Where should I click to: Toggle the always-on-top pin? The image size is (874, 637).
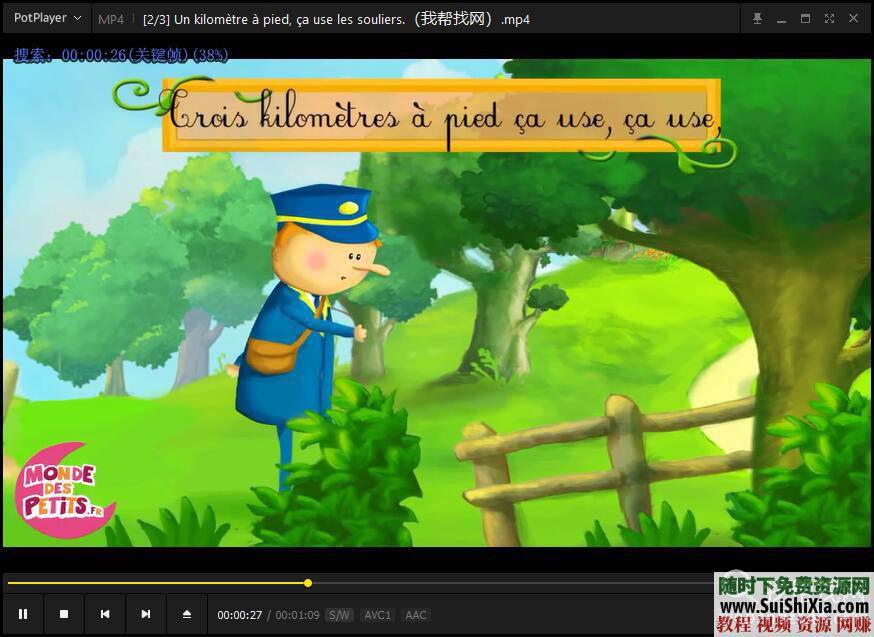[x=758, y=17]
